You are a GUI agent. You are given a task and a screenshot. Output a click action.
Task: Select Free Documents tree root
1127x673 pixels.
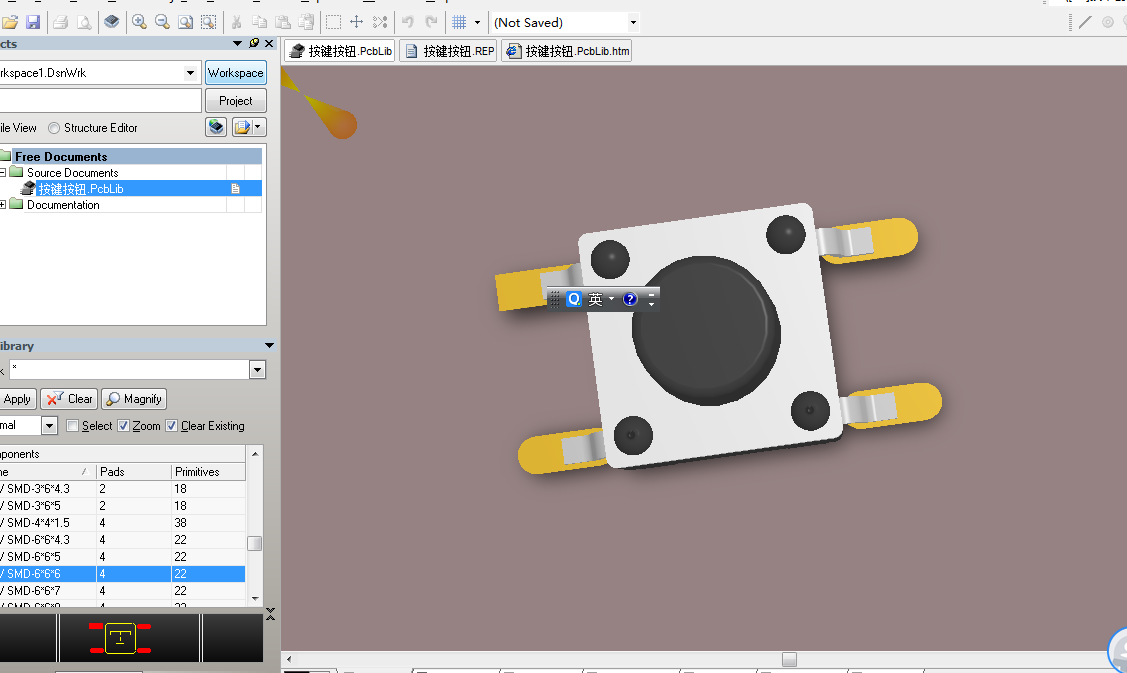pyautogui.click(x=61, y=157)
